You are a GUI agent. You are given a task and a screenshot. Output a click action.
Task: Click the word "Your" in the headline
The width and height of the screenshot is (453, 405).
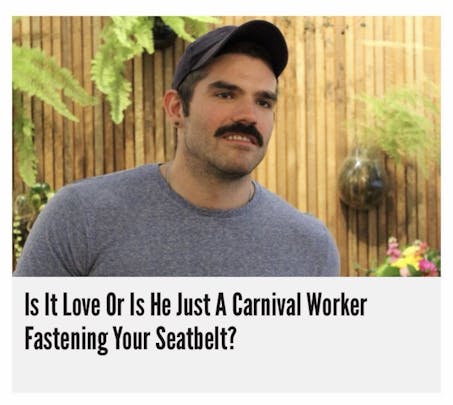tap(131, 338)
